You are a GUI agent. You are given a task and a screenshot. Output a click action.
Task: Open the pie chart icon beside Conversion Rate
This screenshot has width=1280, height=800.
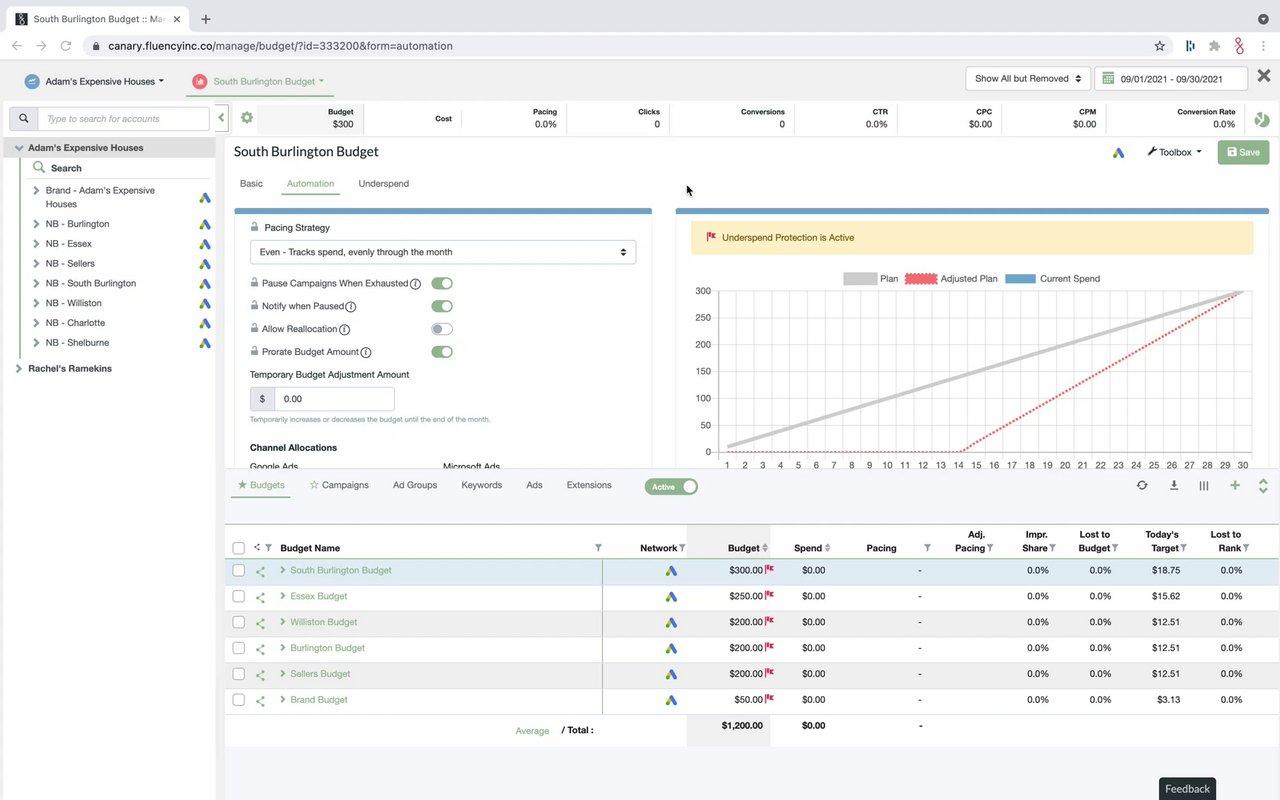click(x=1262, y=119)
